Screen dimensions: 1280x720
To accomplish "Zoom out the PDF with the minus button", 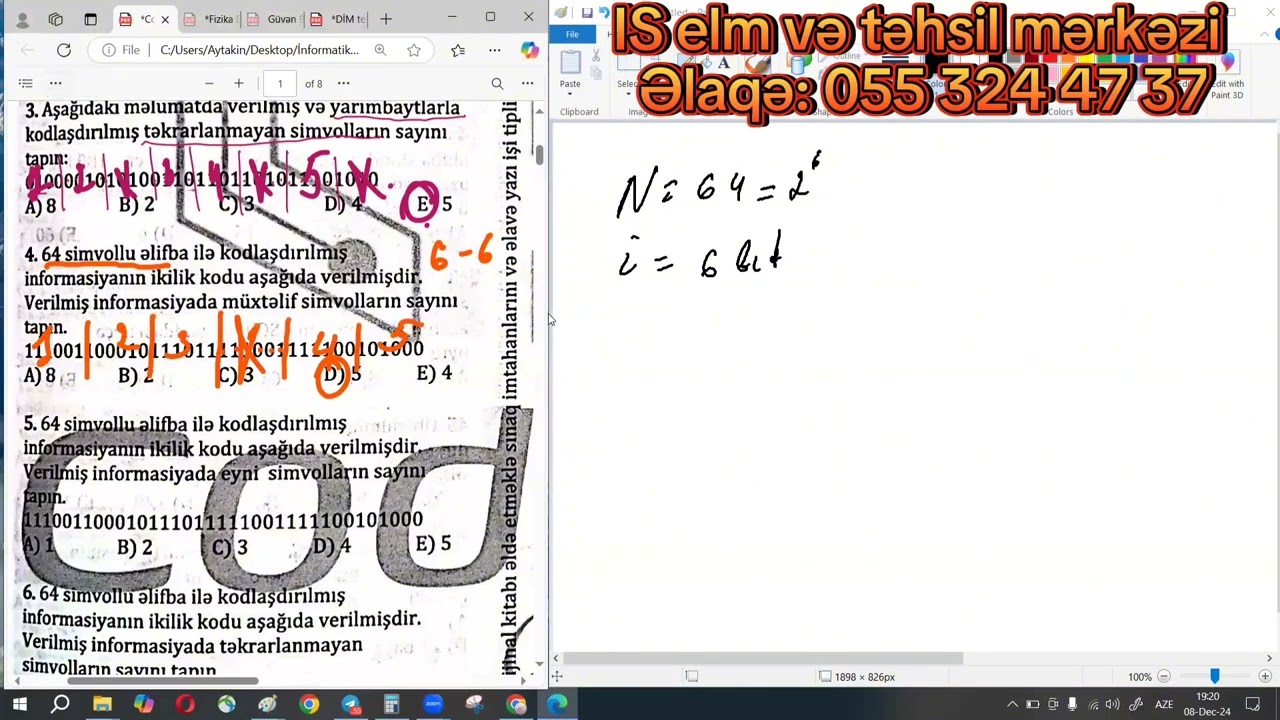I will coord(209,84).
